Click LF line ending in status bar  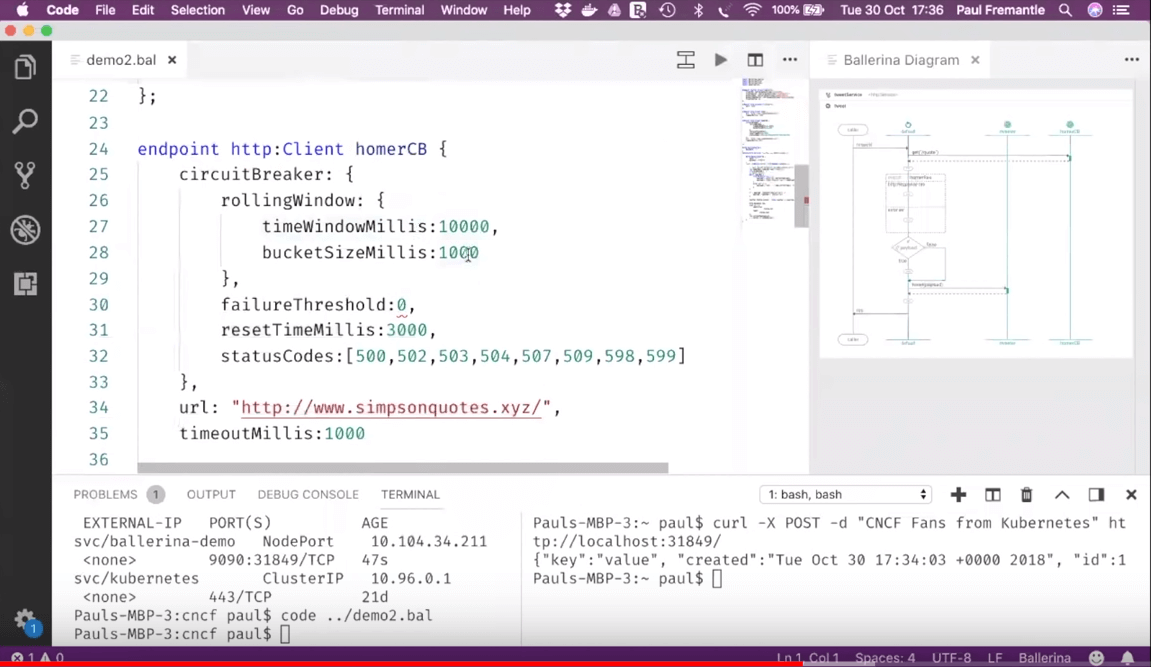pos(995,657)
